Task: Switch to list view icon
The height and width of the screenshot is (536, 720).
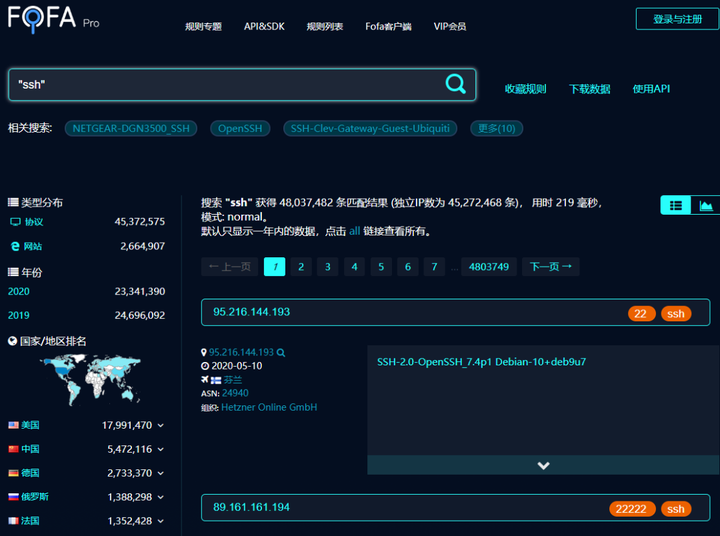Action: (x=675, y=205)
